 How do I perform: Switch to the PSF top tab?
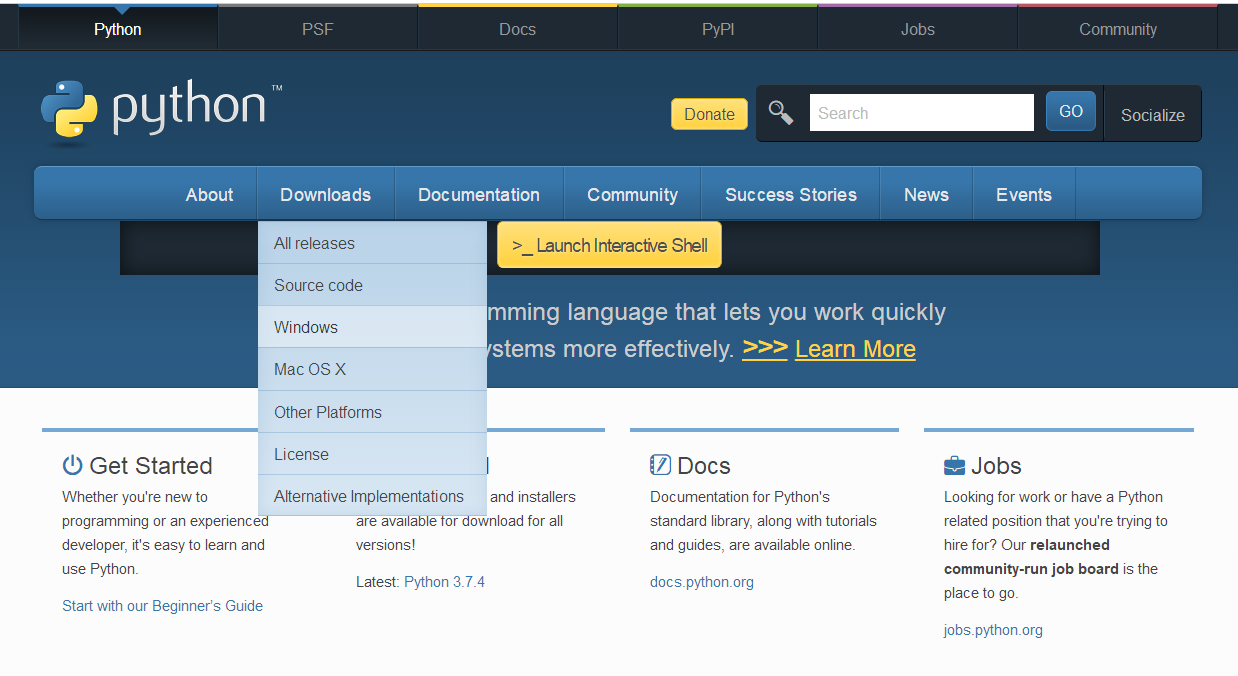318,28
